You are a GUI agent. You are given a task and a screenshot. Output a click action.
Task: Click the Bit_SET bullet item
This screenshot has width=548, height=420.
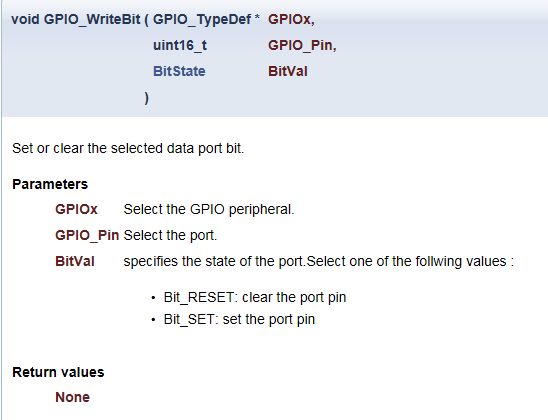(239, 319)
